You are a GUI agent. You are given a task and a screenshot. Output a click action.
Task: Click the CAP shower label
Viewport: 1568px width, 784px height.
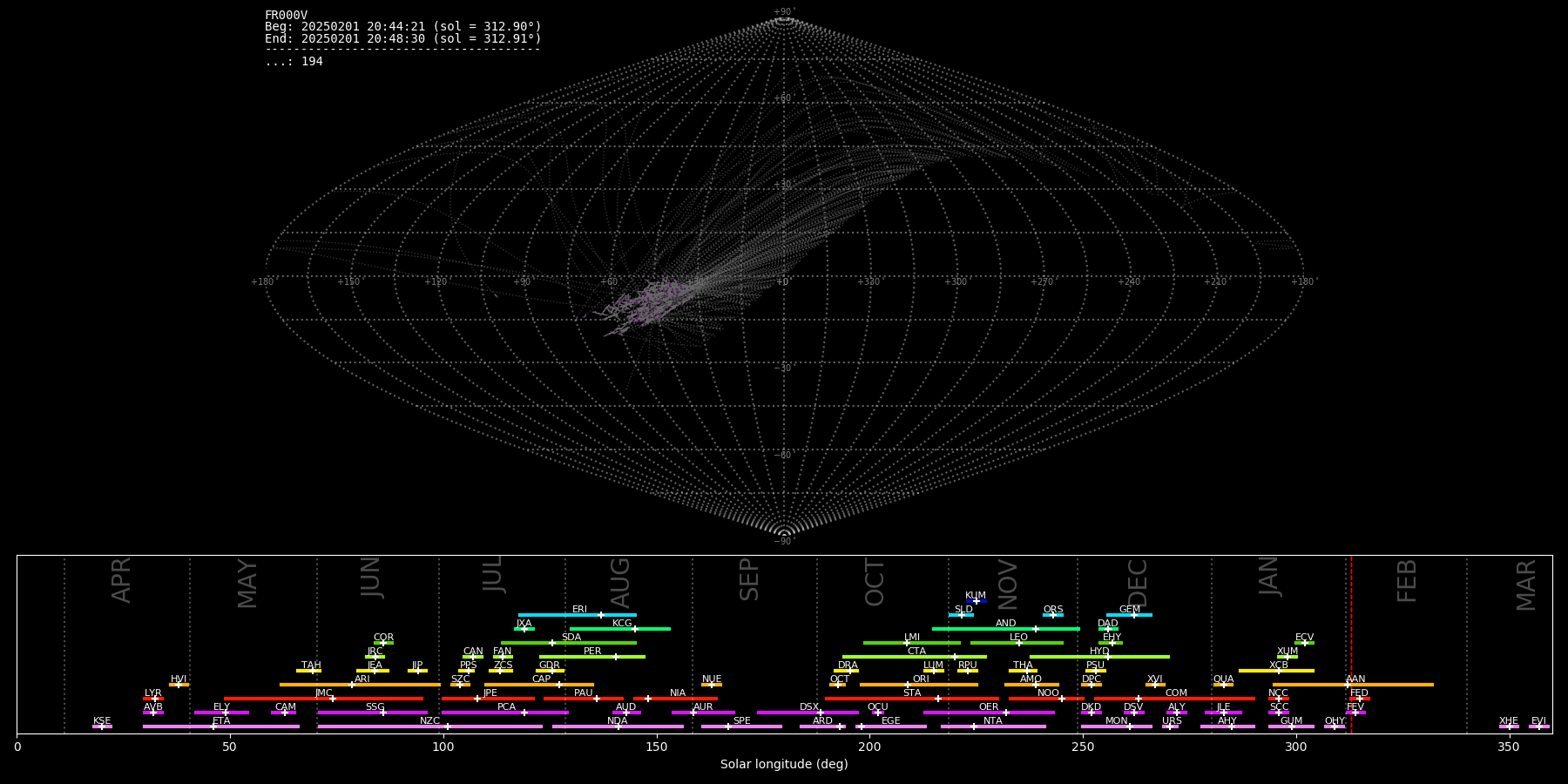coord(541,679)
